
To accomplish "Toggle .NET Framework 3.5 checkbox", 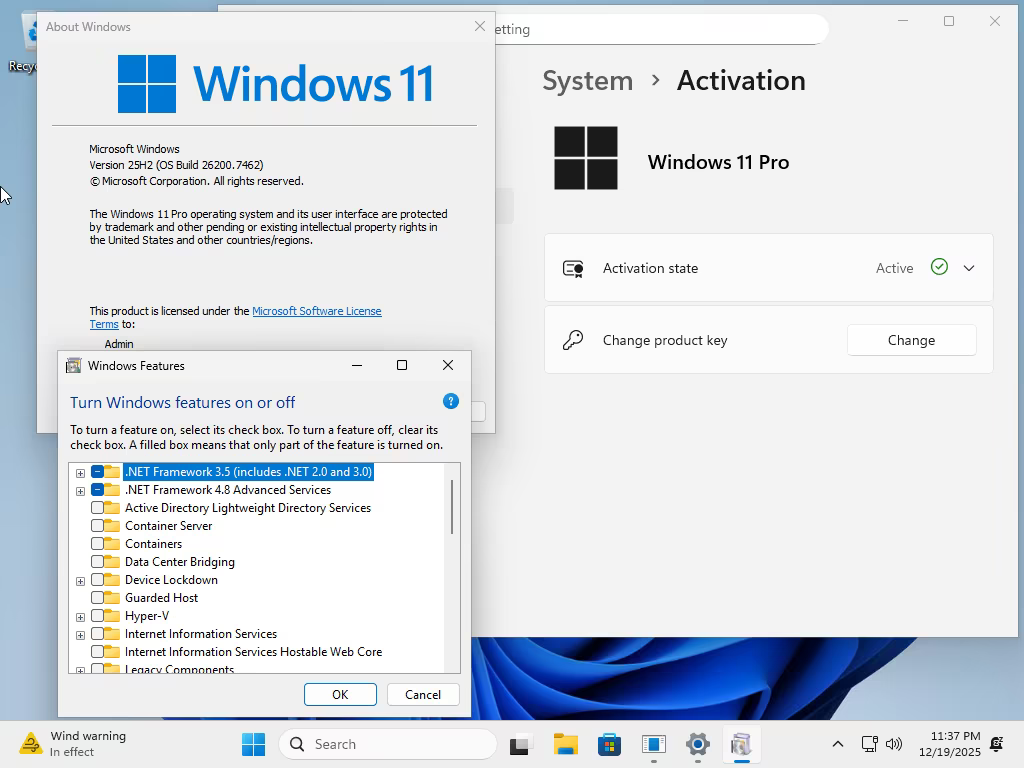I will point(97,472).
